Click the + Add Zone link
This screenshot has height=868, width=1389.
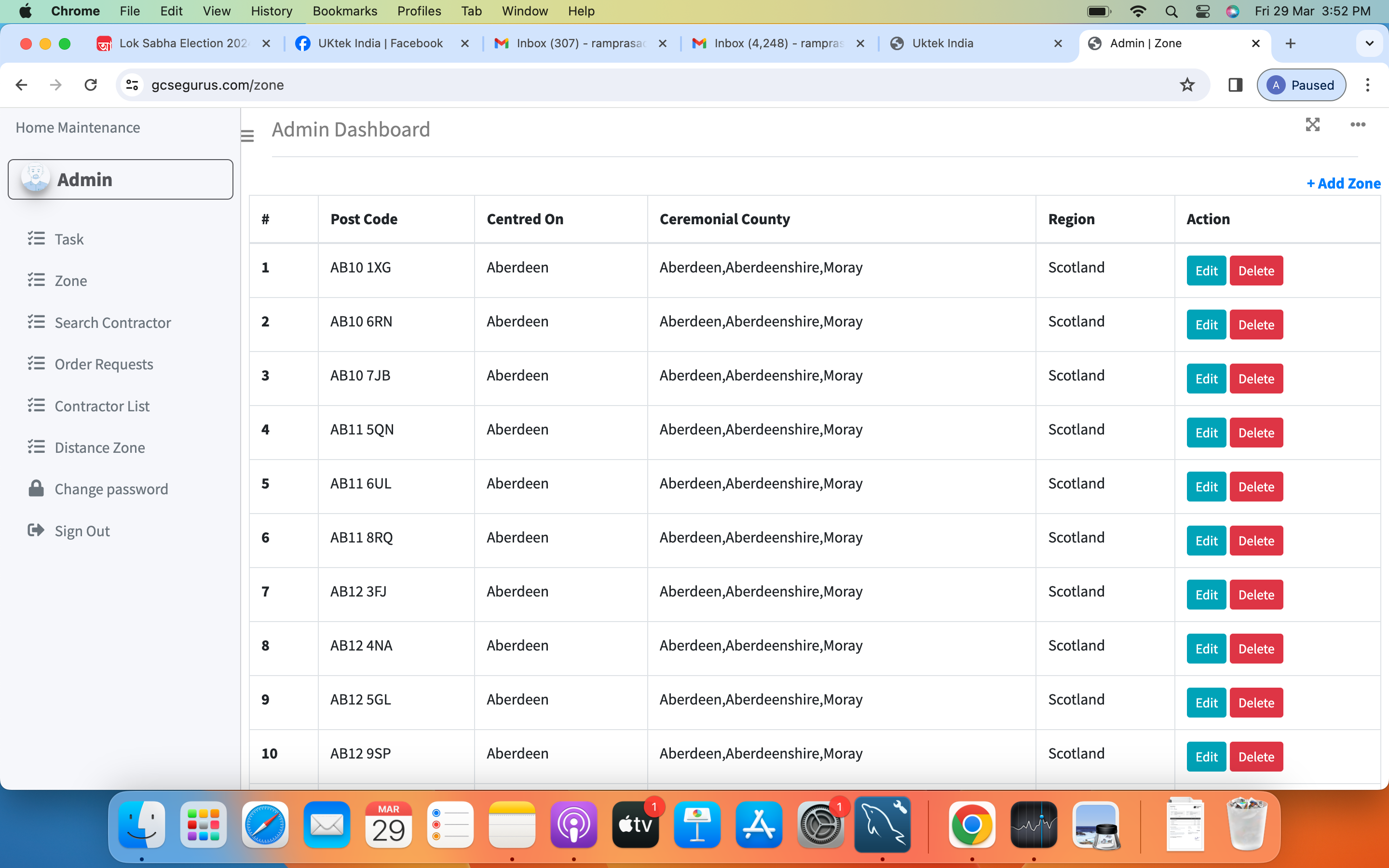[1343, 184]
